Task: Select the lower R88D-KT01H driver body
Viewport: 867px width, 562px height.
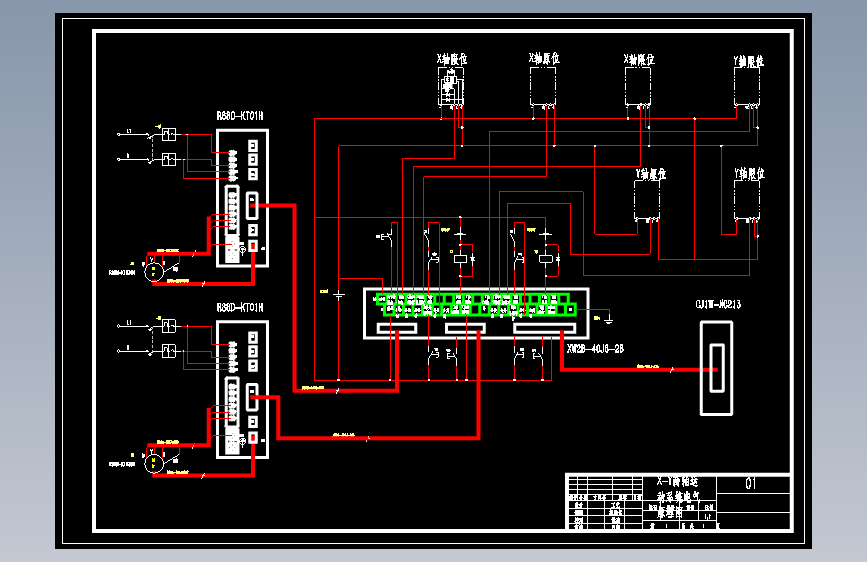Action: pos(242,389)
